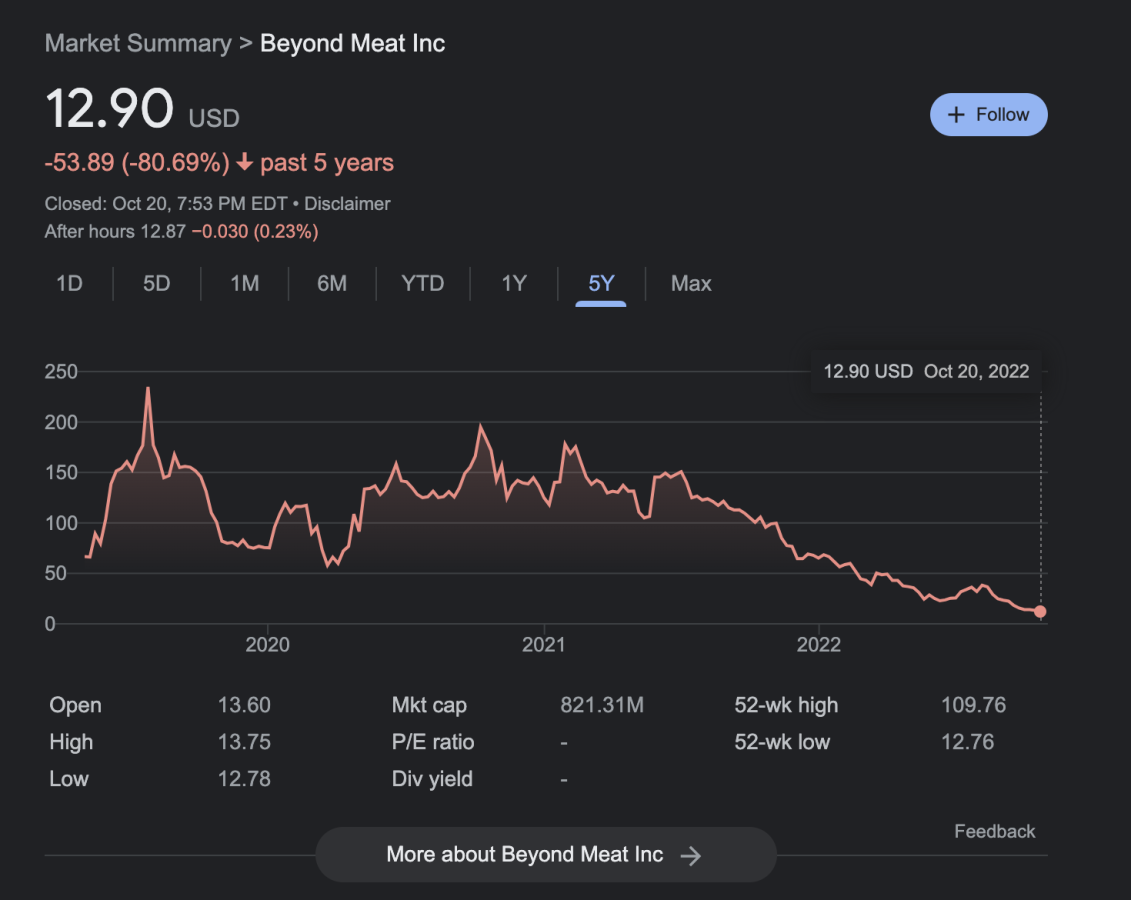Image resolution: width=1131 pixels, height=900 pixels.
Task: Switch to the 6M range tab
Action: point(332,283)
